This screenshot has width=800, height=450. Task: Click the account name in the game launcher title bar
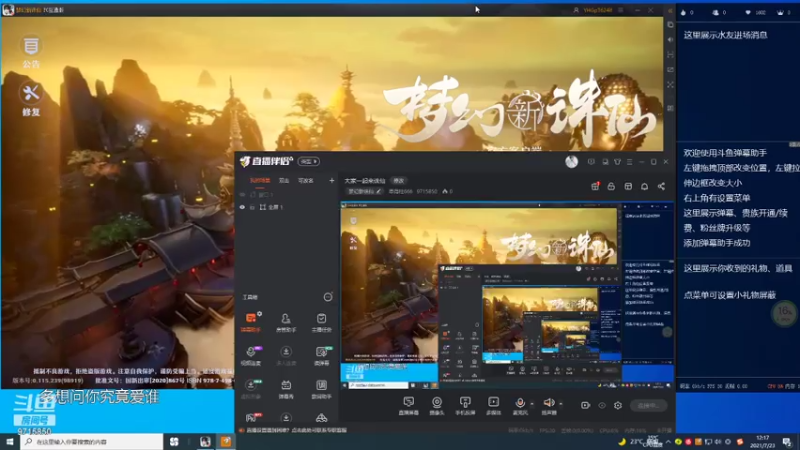coord(597,10)
